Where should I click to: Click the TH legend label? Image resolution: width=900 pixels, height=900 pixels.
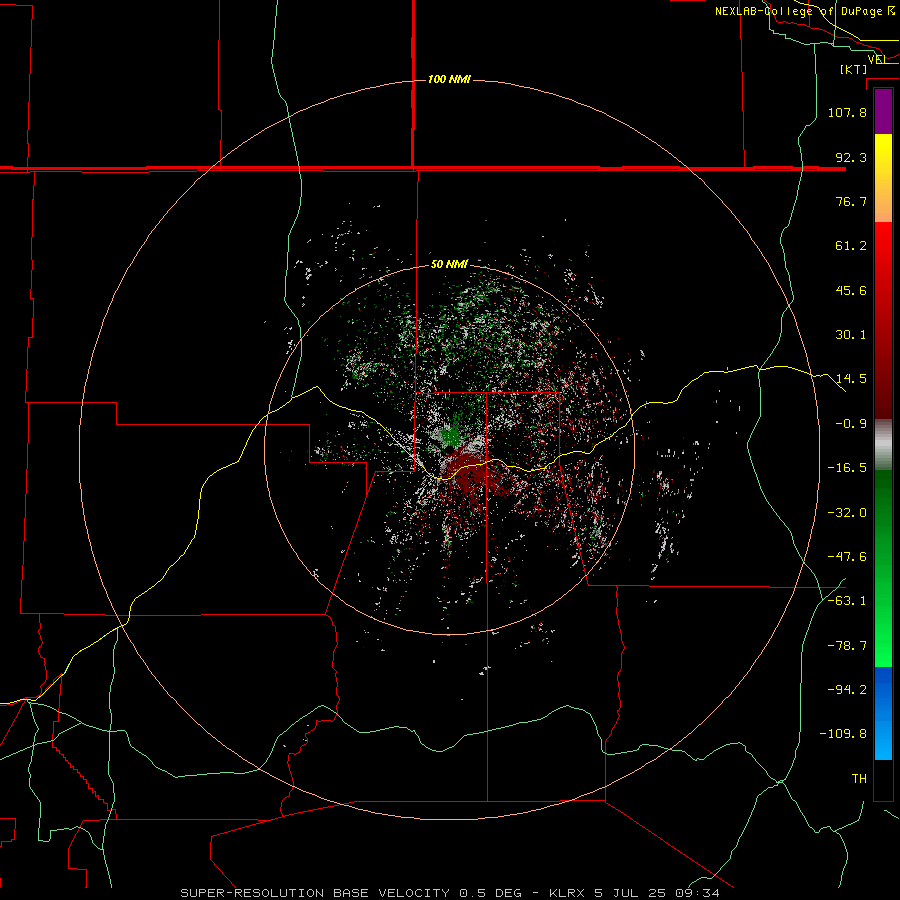(859, 779)
